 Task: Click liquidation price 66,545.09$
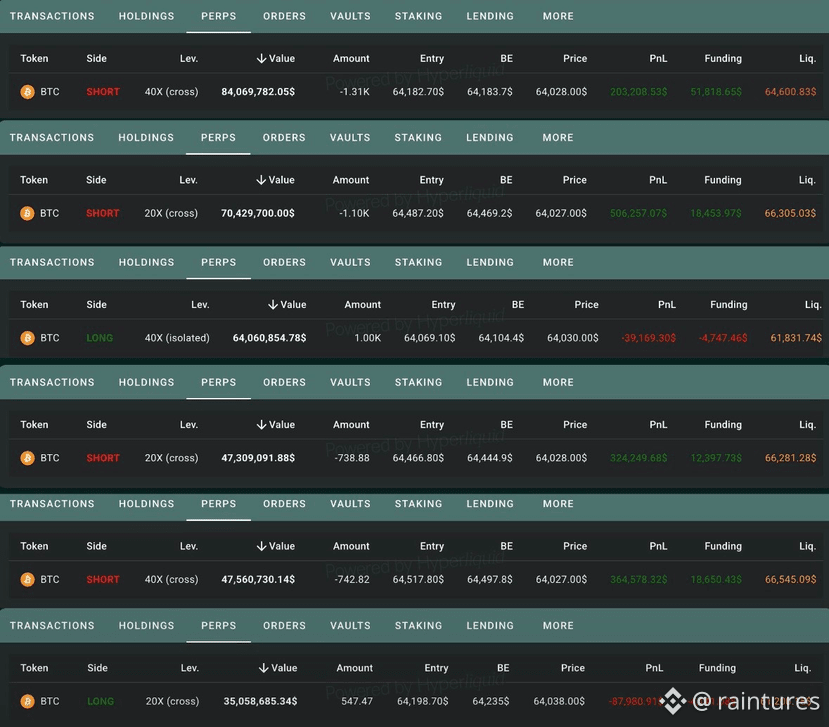pos(790,579)
